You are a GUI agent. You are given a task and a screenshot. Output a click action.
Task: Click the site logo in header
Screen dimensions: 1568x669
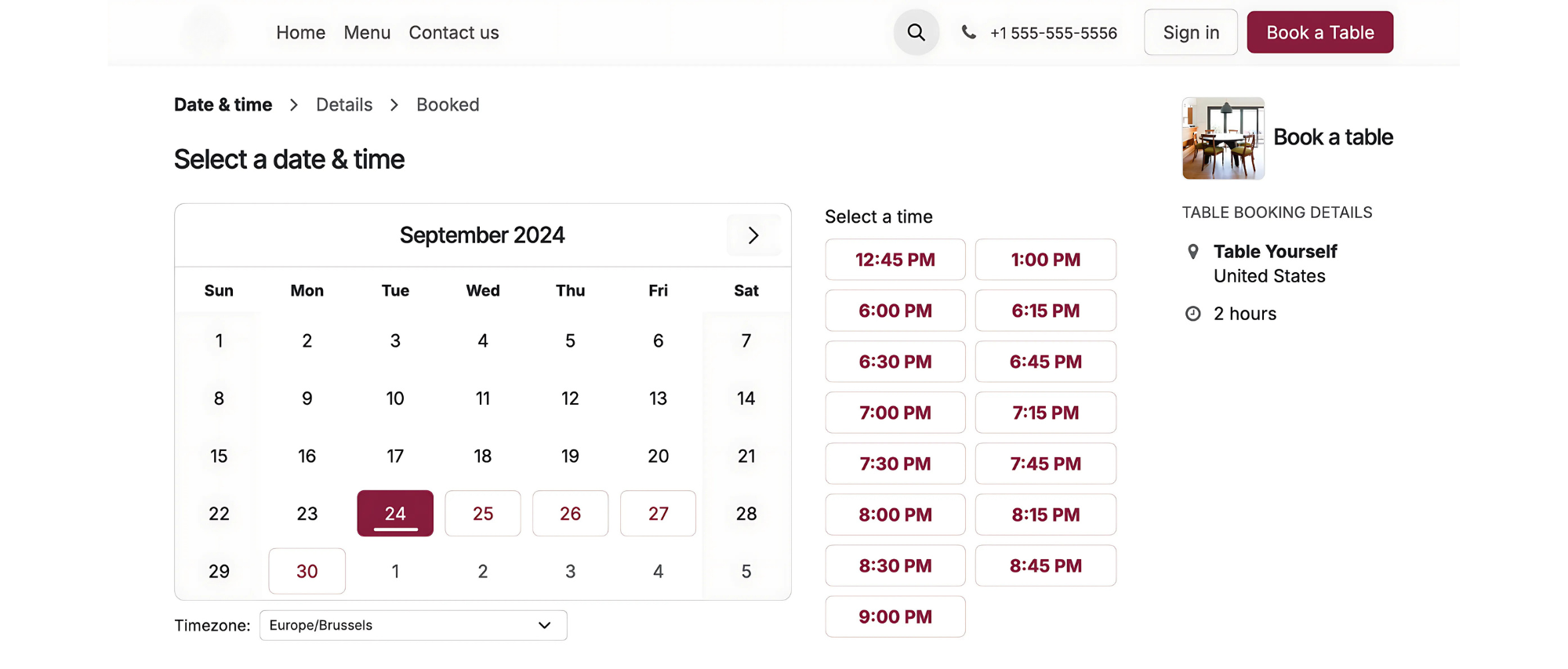[207, 33]
